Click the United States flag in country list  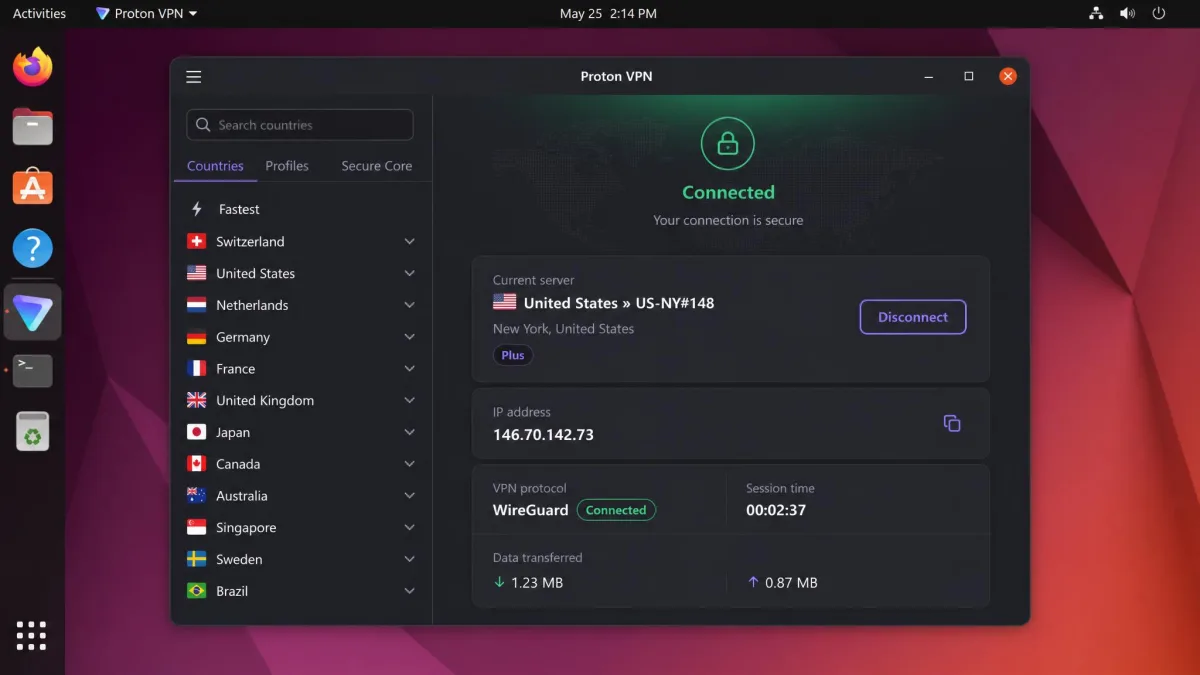197,273
